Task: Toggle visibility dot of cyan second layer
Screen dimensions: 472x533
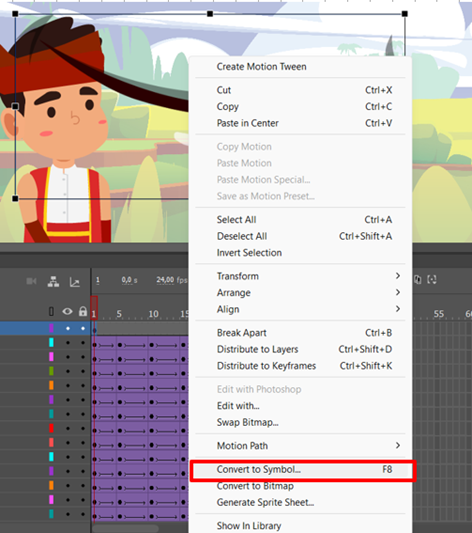Action: (68, 343)
